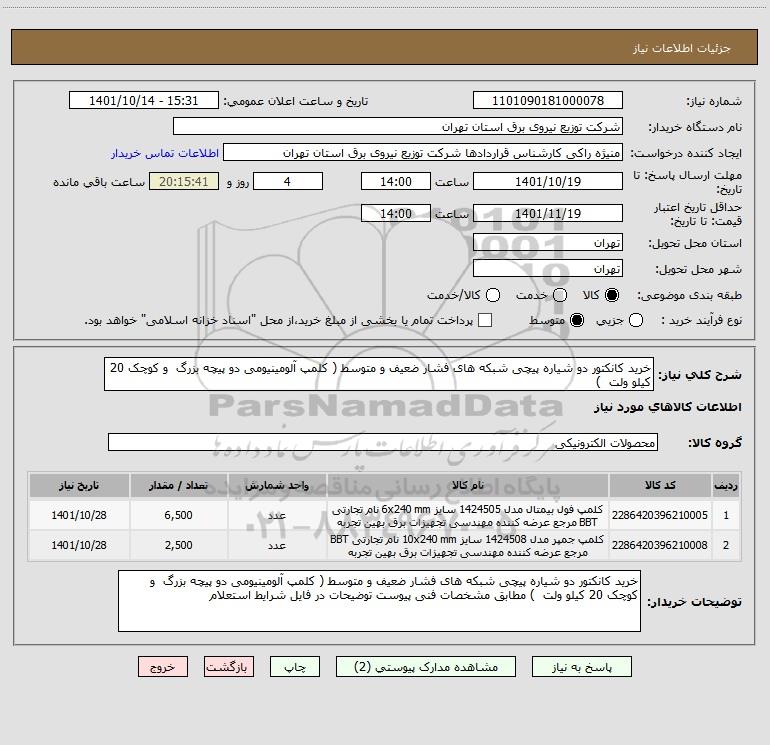Click the delivery city field شهر محل تحویل

[x=548, y=269]
